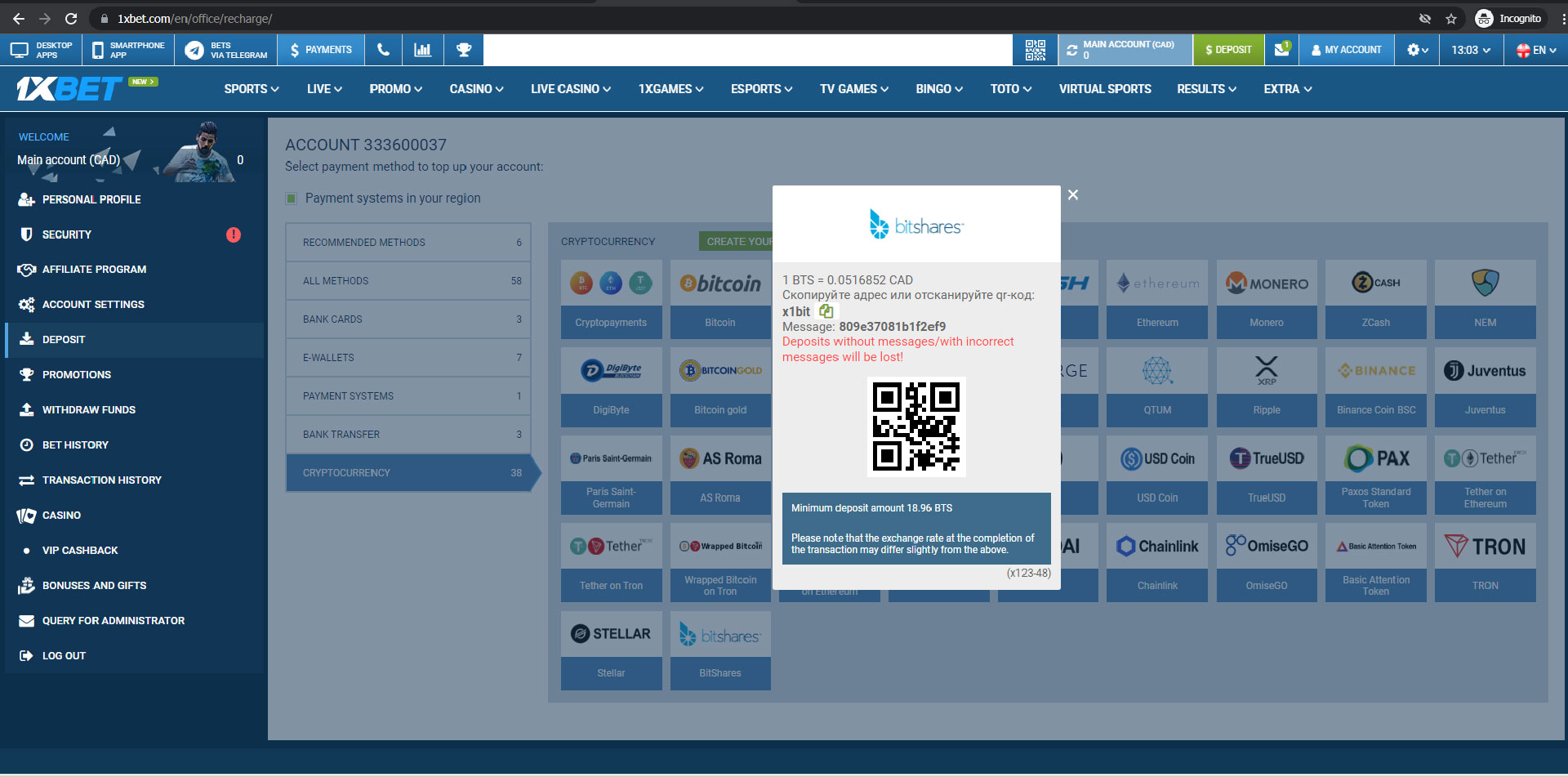The height and width of the screenshot is (777, 1568).
Task: Click browser address bar URL
Action: (x=194, y=18)
